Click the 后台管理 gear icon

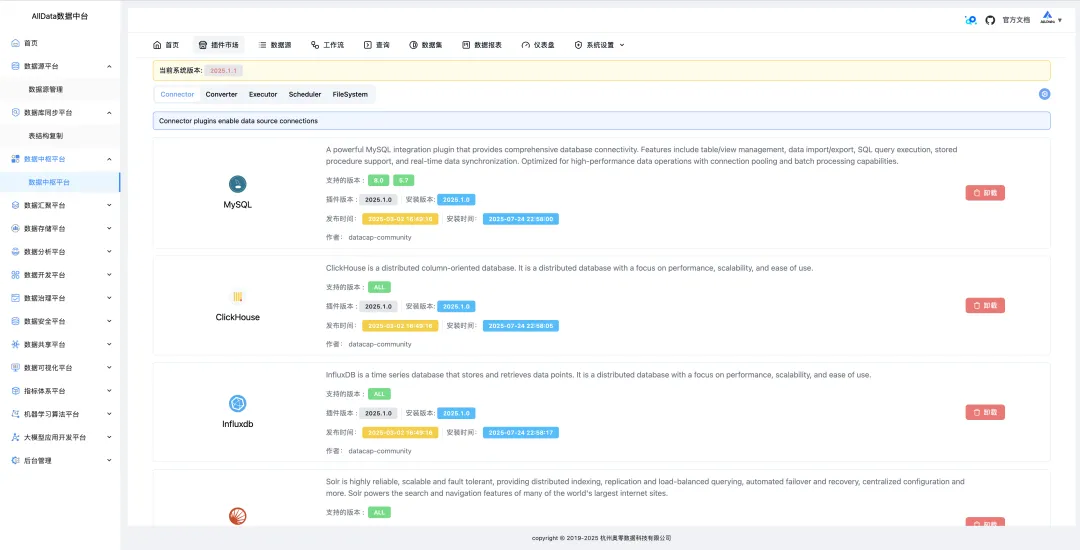point(15,461)
